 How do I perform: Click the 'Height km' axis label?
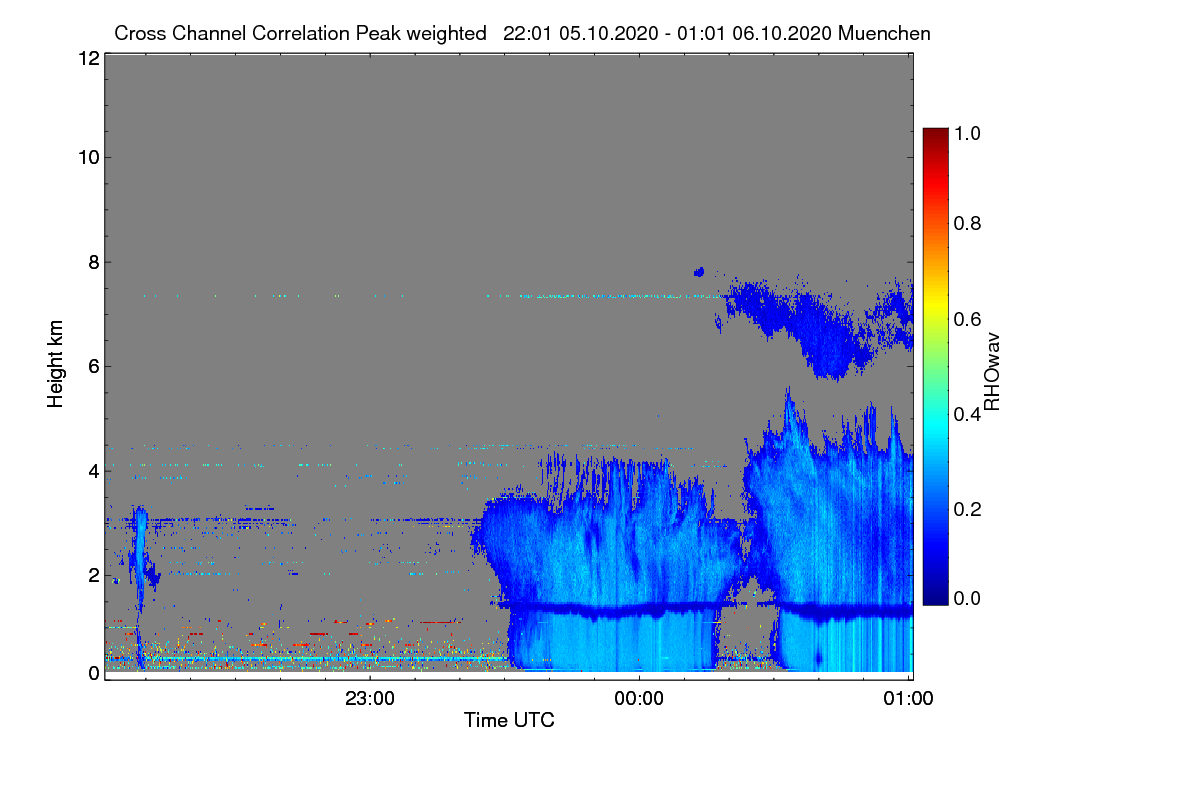click(x=56, y=362)
